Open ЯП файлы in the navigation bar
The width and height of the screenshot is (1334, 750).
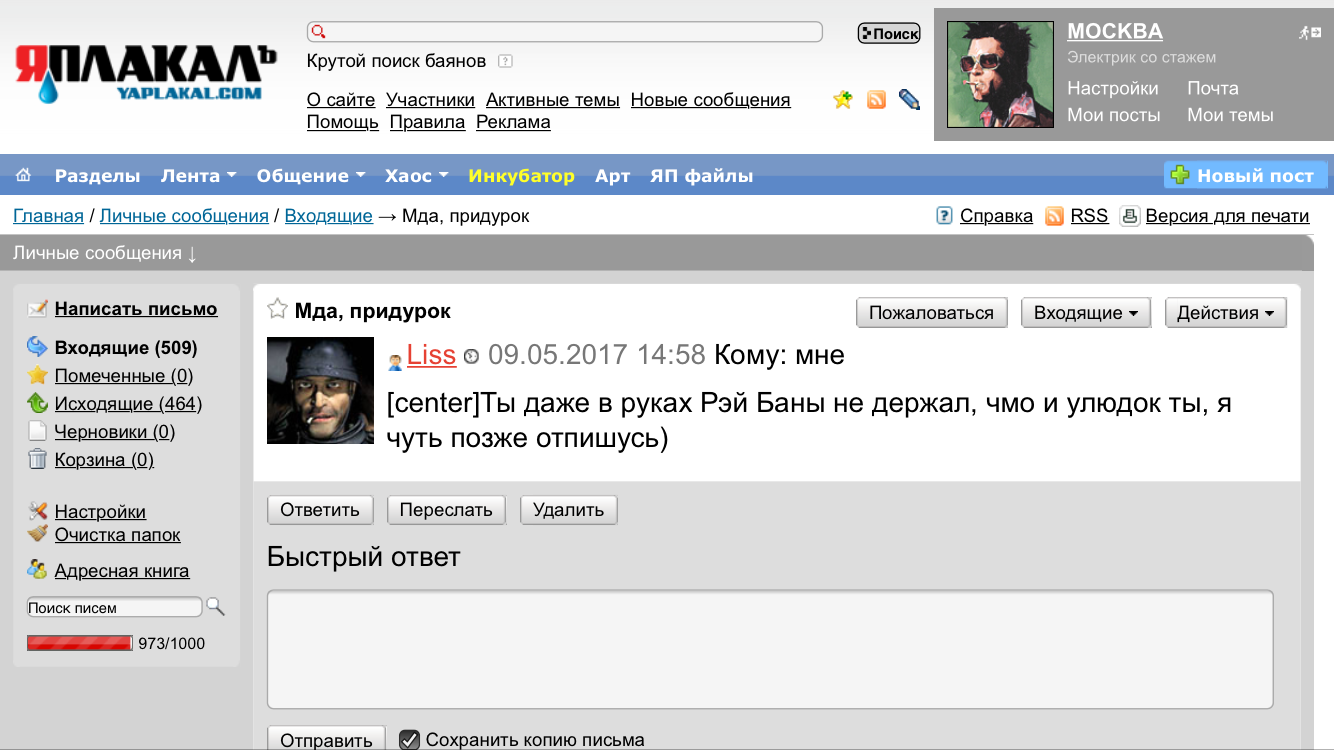click(x=701, y=176)
